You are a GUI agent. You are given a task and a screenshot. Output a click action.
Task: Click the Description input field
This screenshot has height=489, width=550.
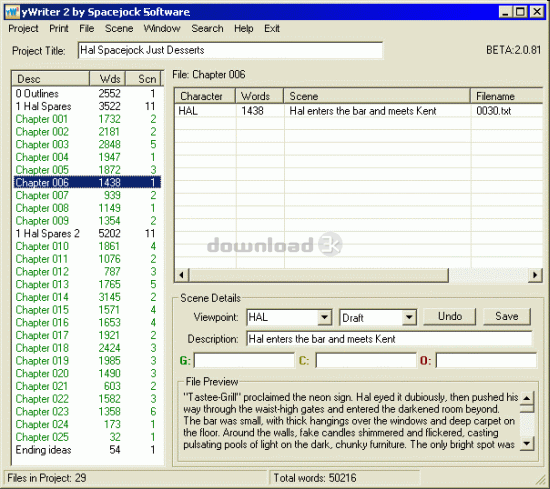pyautogui.click(x=389, y=339)
